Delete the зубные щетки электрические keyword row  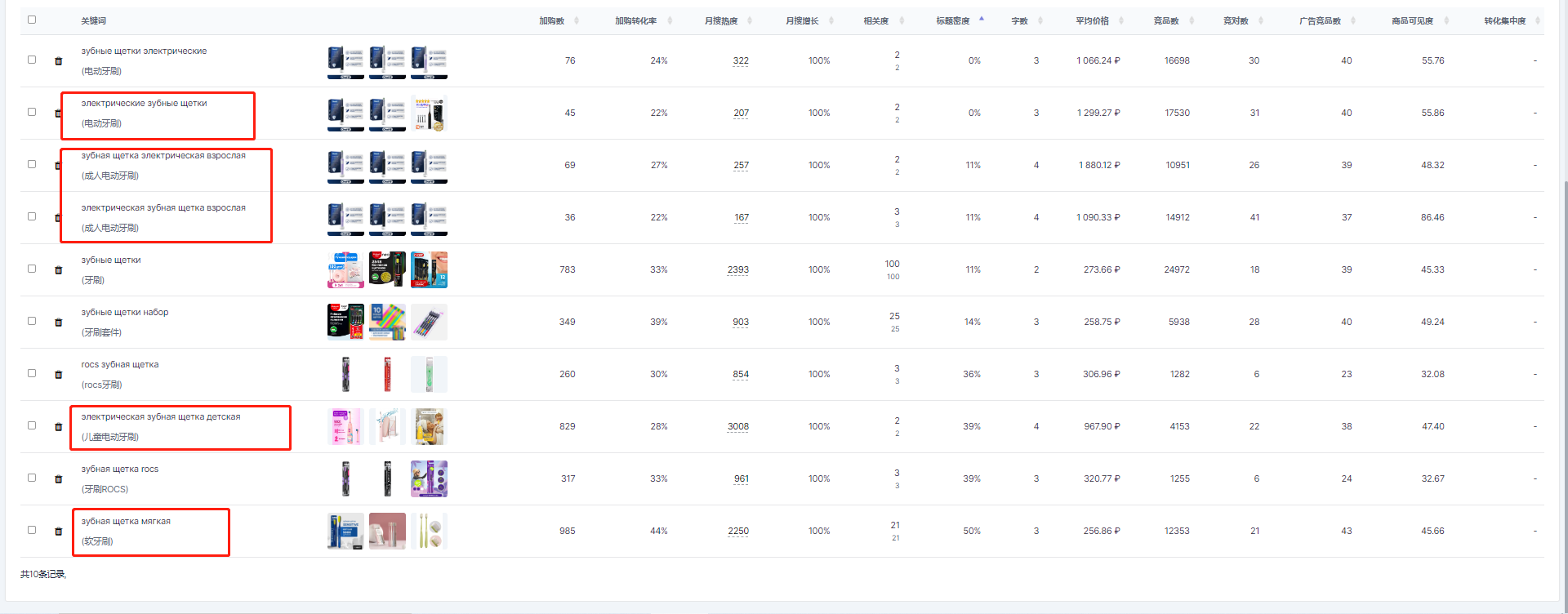[x=58, y=61]
